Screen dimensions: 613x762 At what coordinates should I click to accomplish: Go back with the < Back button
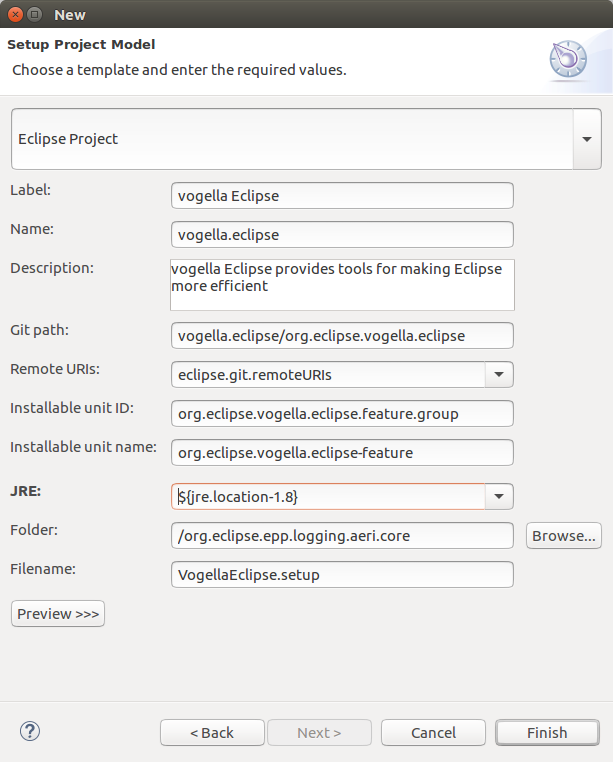[x=212, y=732]
